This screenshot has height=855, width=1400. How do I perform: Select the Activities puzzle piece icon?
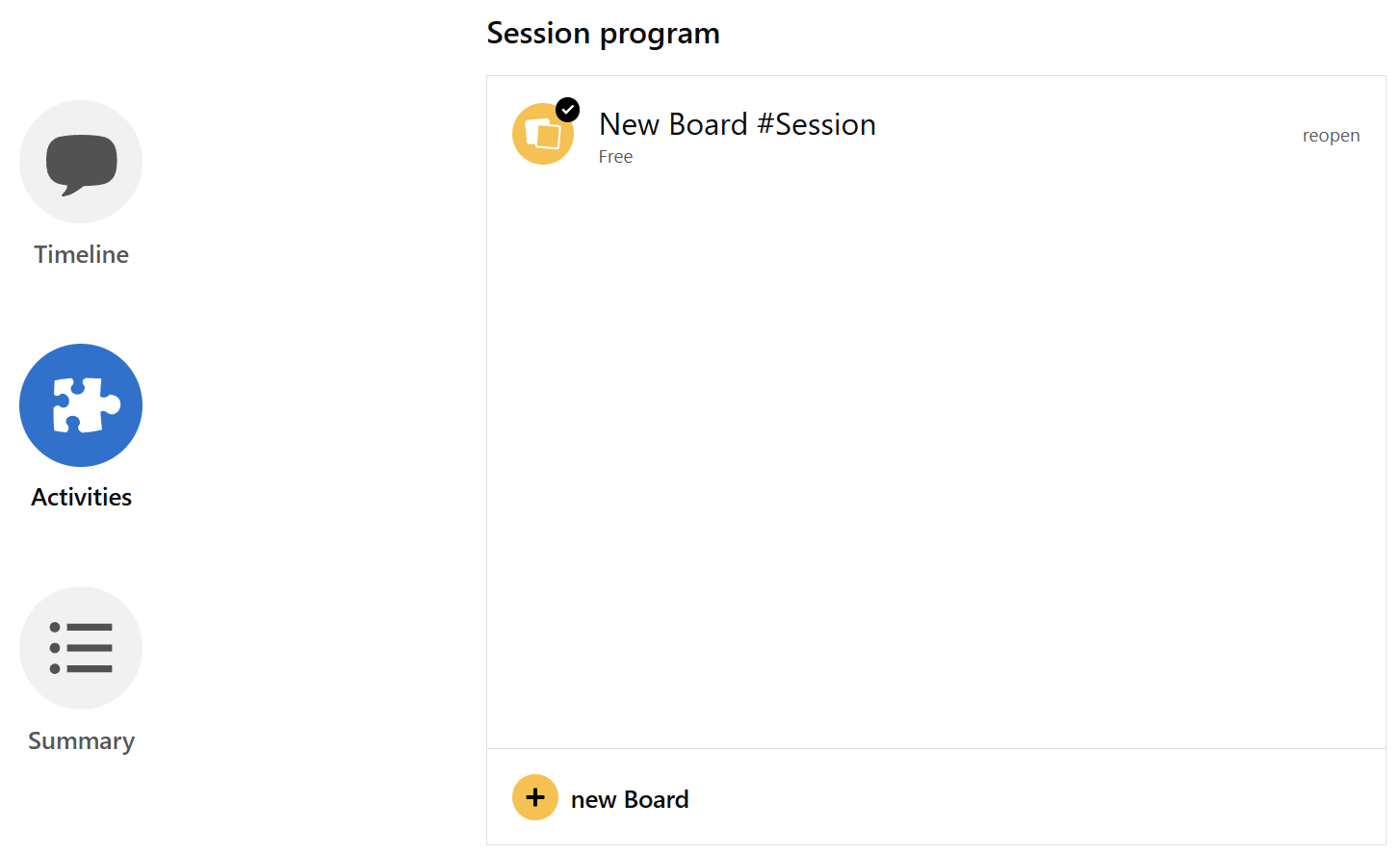click(x=81, y=405)
